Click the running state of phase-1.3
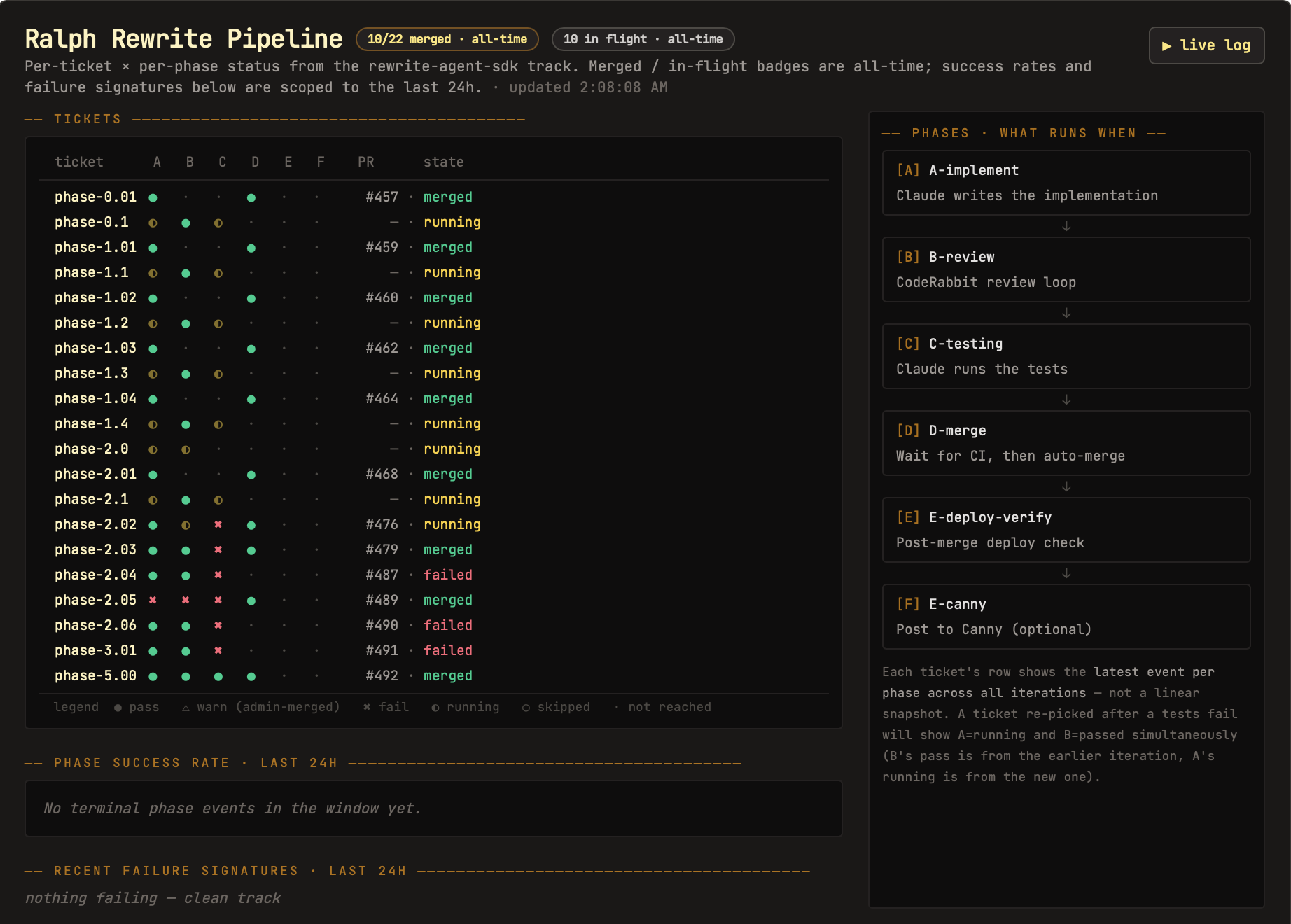The image size is (1291, 924). coord(452,374)
